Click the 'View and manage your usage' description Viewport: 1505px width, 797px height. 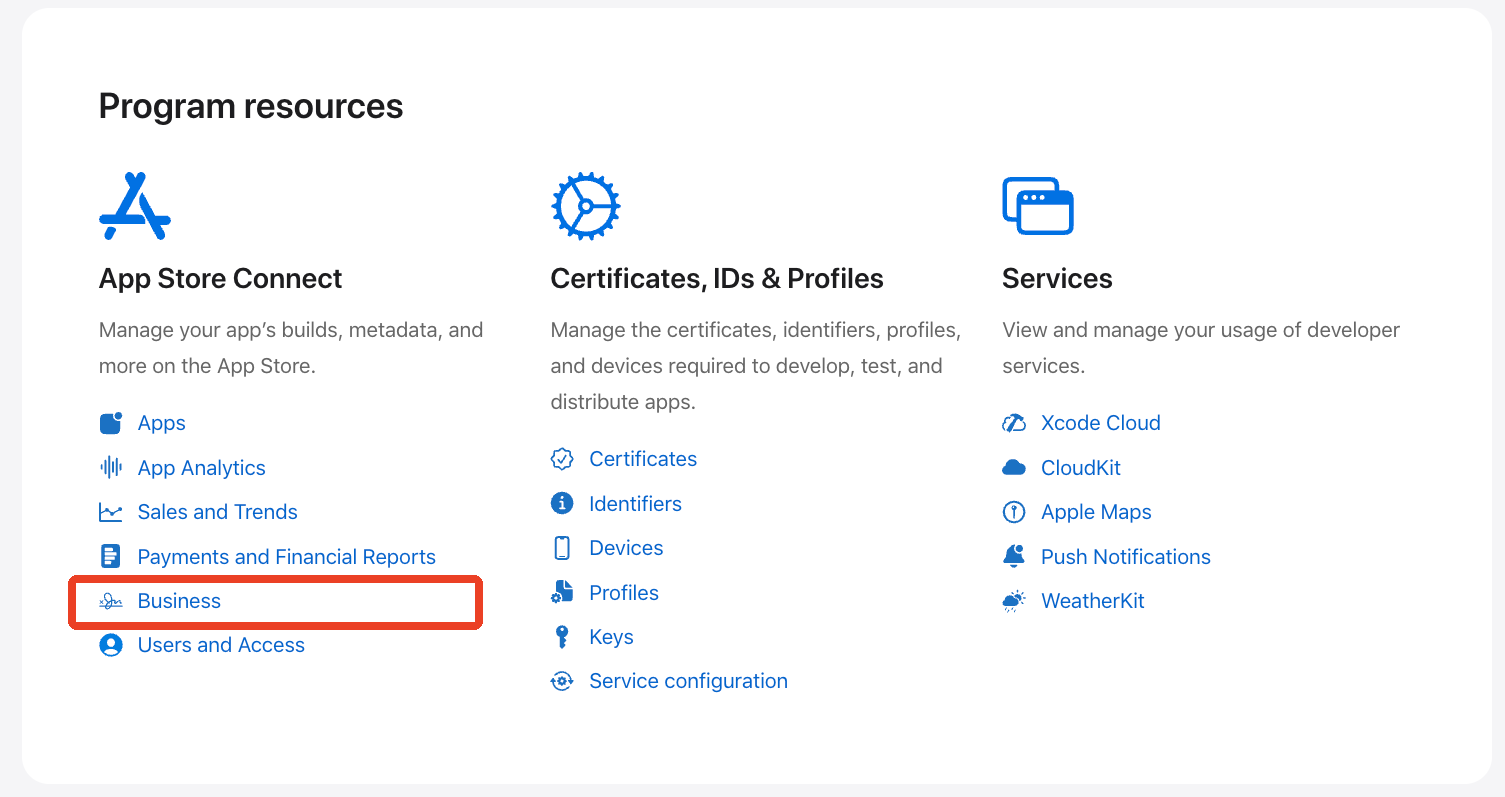1201,348
